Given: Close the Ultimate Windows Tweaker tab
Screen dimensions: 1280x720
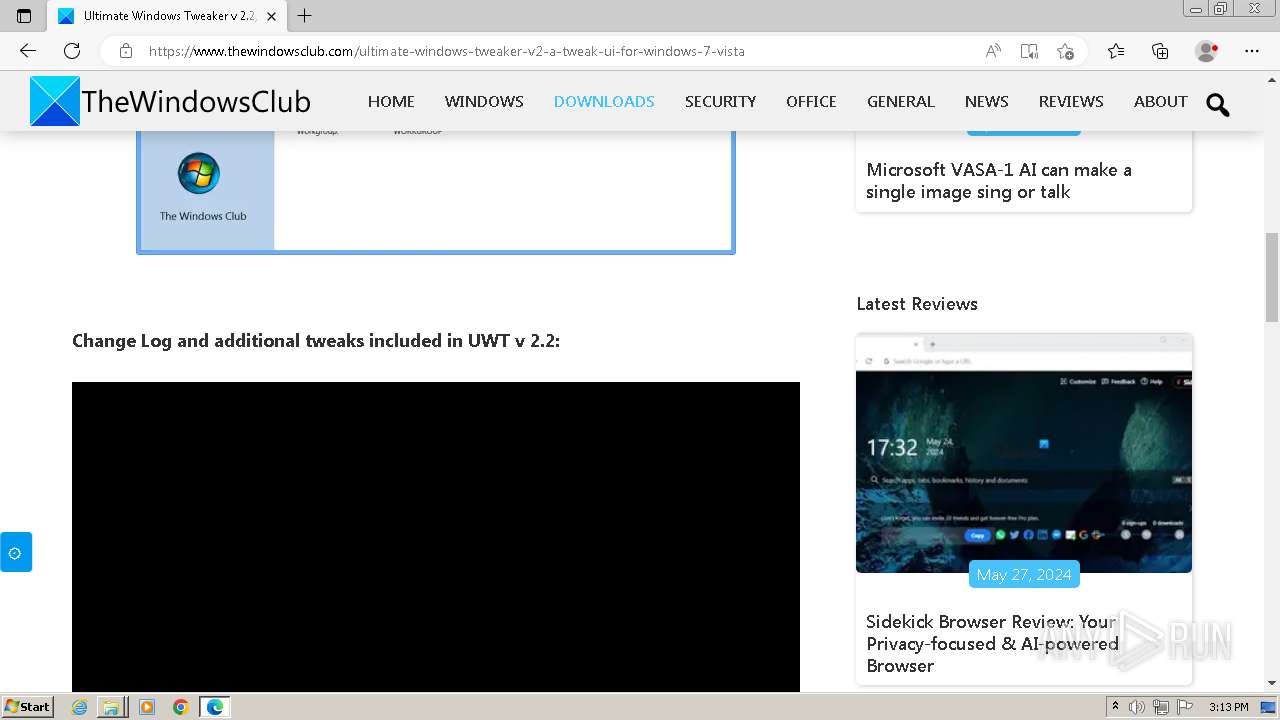Looking at the screenshot, I should point(271,16).
